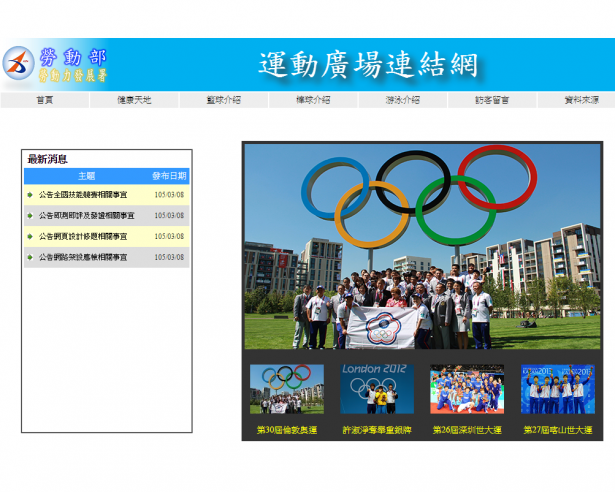
Task: Click date 105/03/08 in 公告網路架設應檢 row
Action: tap(169, 257)
